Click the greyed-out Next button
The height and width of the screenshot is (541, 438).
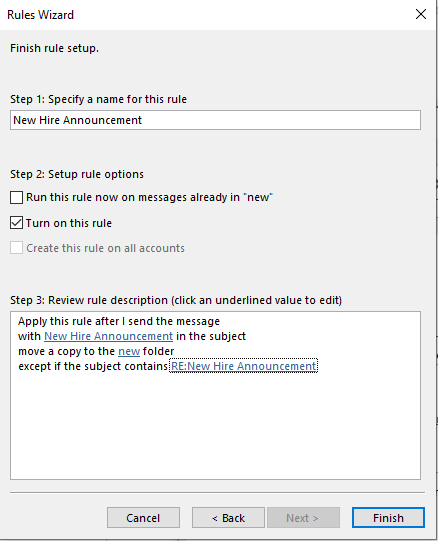(x=303, y=518)
